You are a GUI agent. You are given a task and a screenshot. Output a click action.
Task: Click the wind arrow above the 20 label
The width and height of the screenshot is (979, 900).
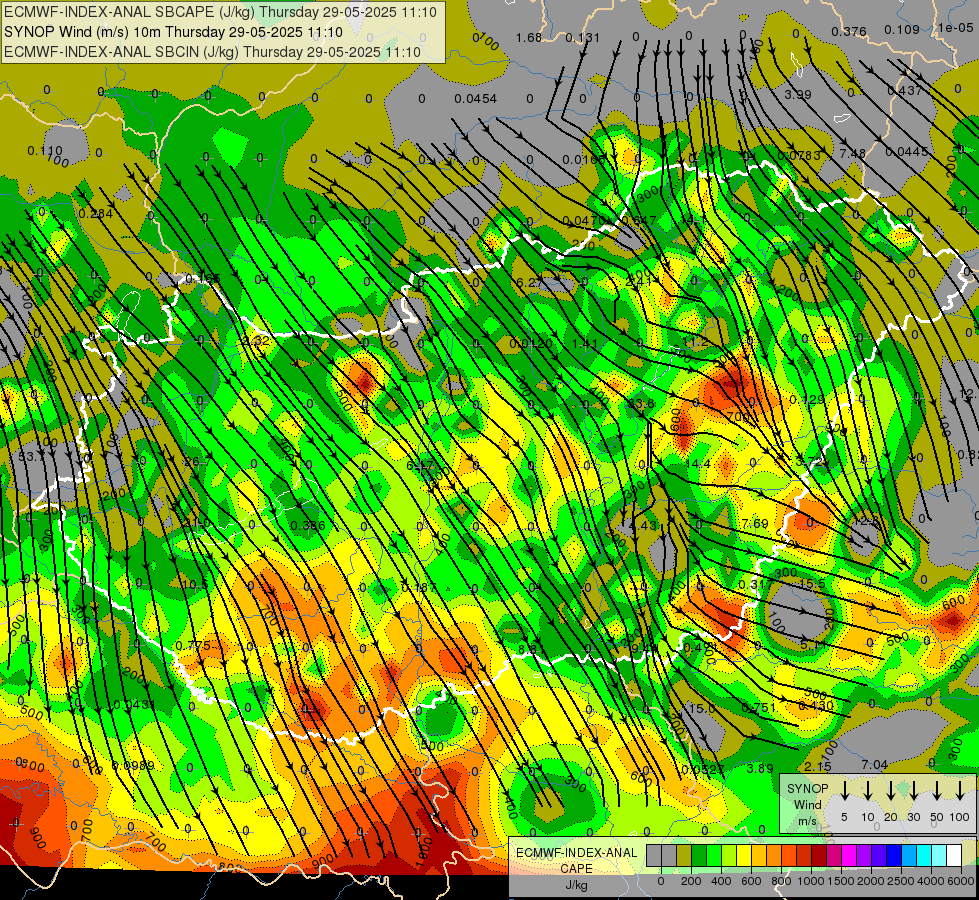click(891, 790)
